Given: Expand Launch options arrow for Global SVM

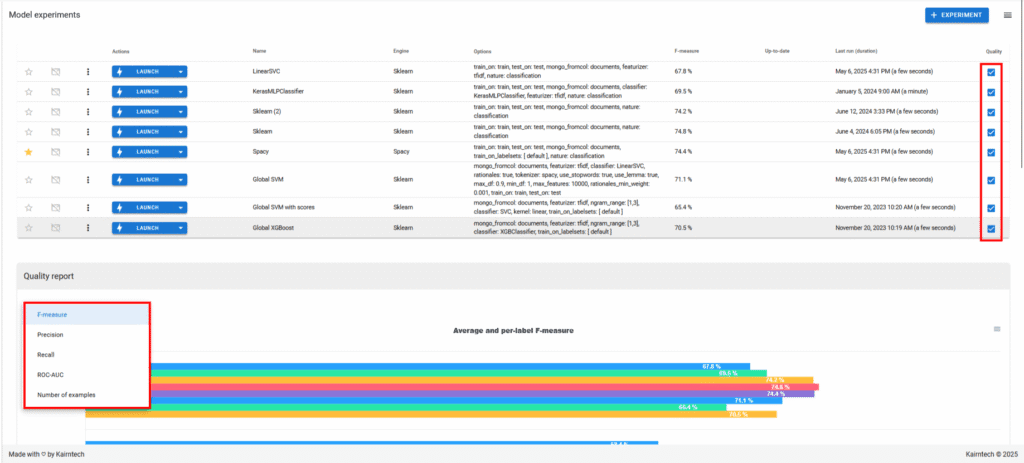Looking at the screenshot, I should pos(180,180).
